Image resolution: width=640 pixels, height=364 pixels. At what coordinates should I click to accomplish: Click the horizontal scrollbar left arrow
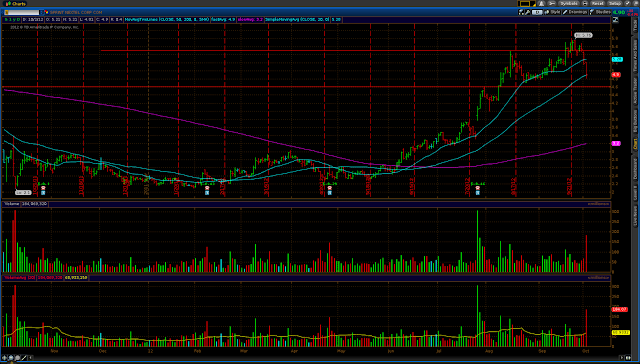click(31, 358)
